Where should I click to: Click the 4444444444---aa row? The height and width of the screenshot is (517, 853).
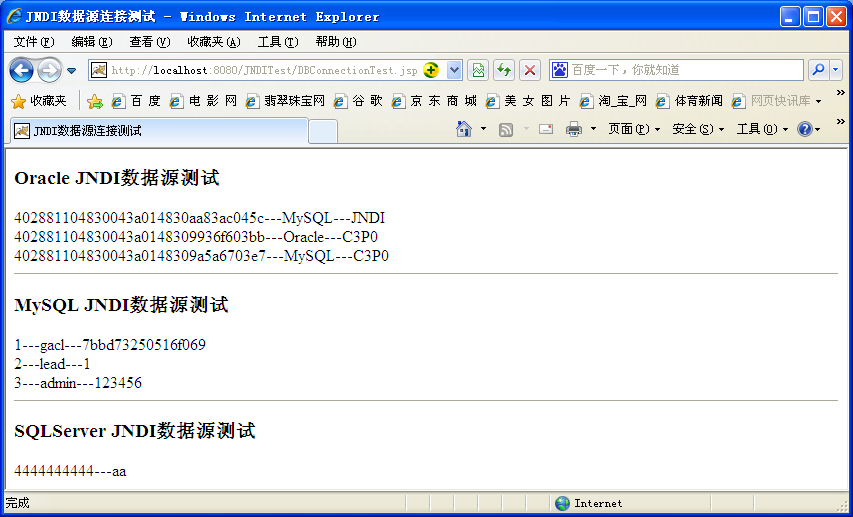(70, 471)
